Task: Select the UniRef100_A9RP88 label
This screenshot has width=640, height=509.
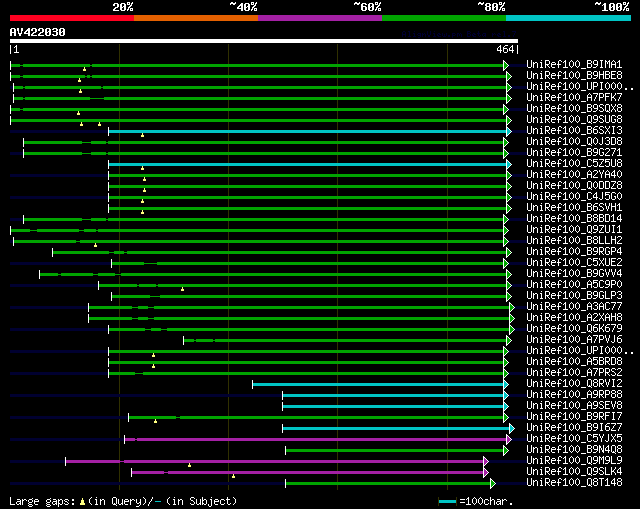Action: click(574, 395)
